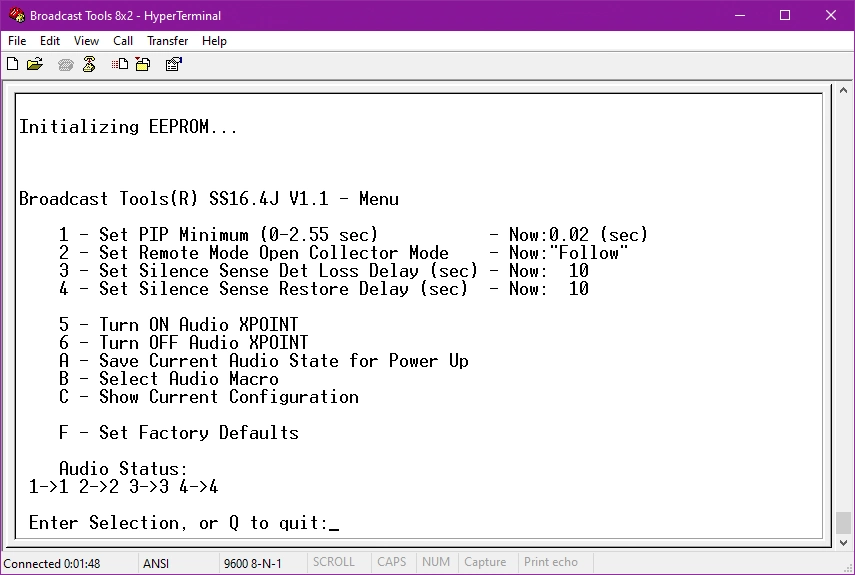855x575 pixels.
Task: Open a saved session with the folder icon
Action: 34,64
